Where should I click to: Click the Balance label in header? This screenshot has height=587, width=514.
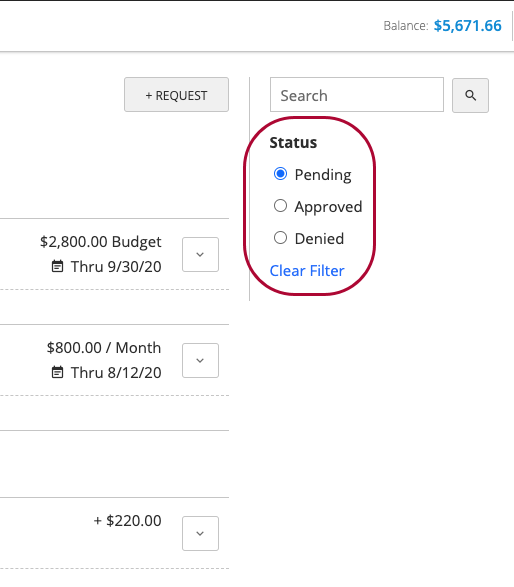click(406, 26)
